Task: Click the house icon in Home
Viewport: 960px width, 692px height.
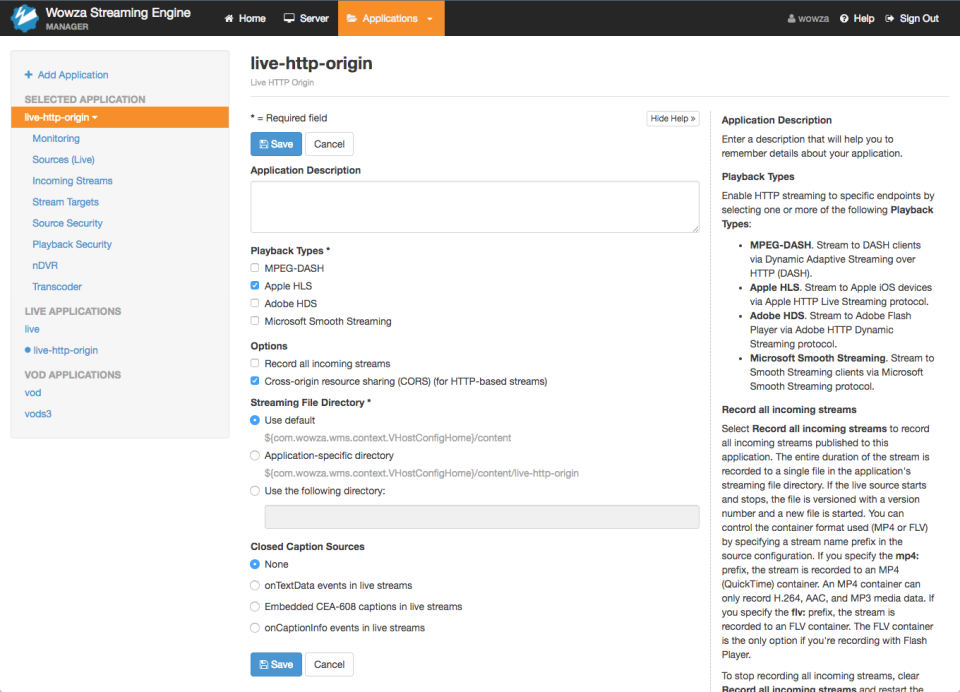Action: click(x=229, y=18)
